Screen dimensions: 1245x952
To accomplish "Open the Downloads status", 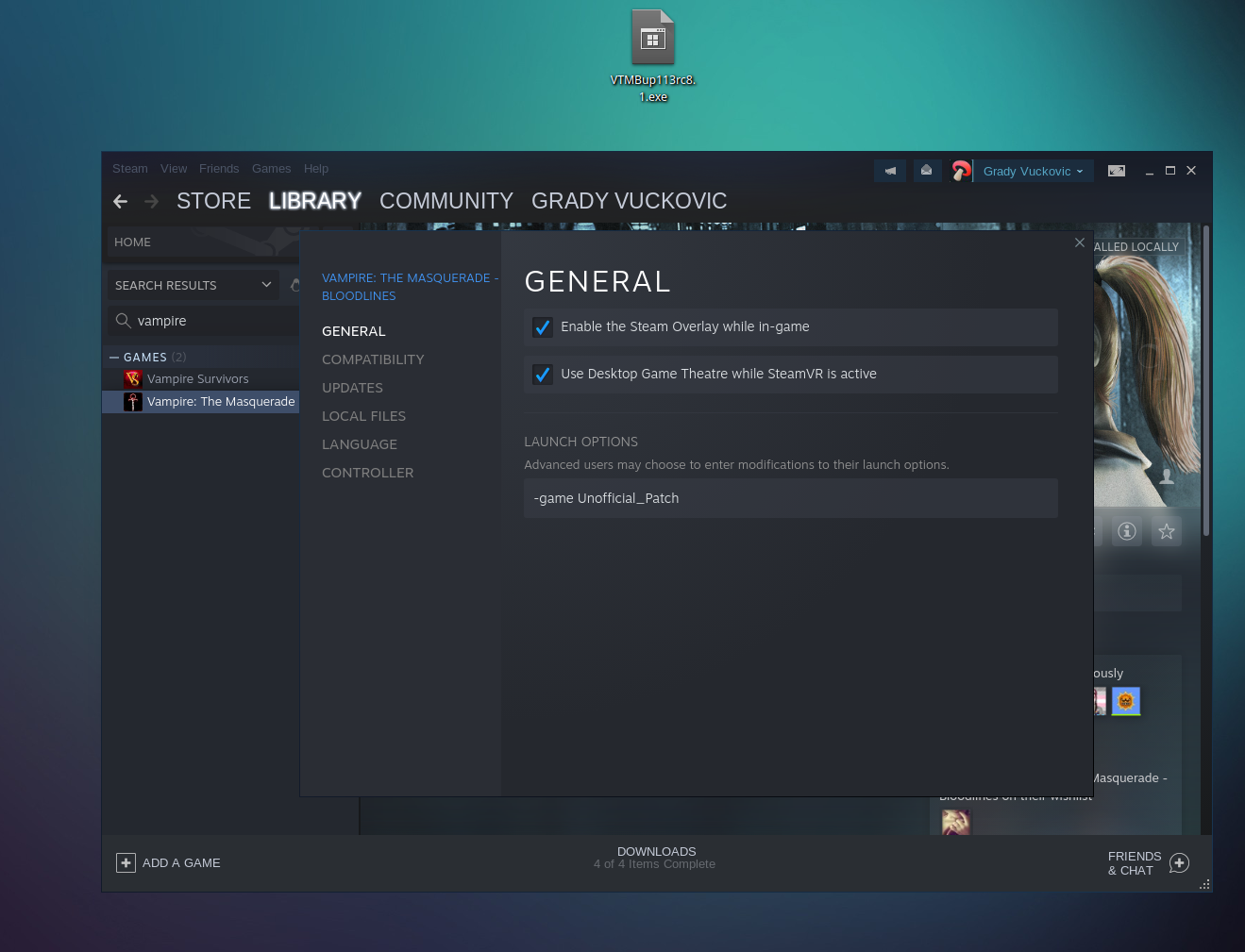I will point(655,858).
